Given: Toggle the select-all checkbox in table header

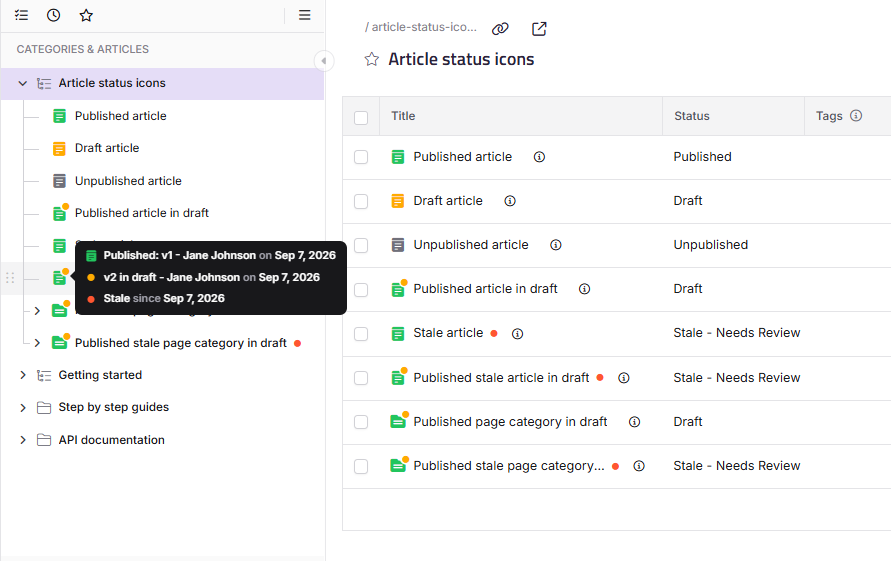Looking at the screenshot, I should [361, 118].
